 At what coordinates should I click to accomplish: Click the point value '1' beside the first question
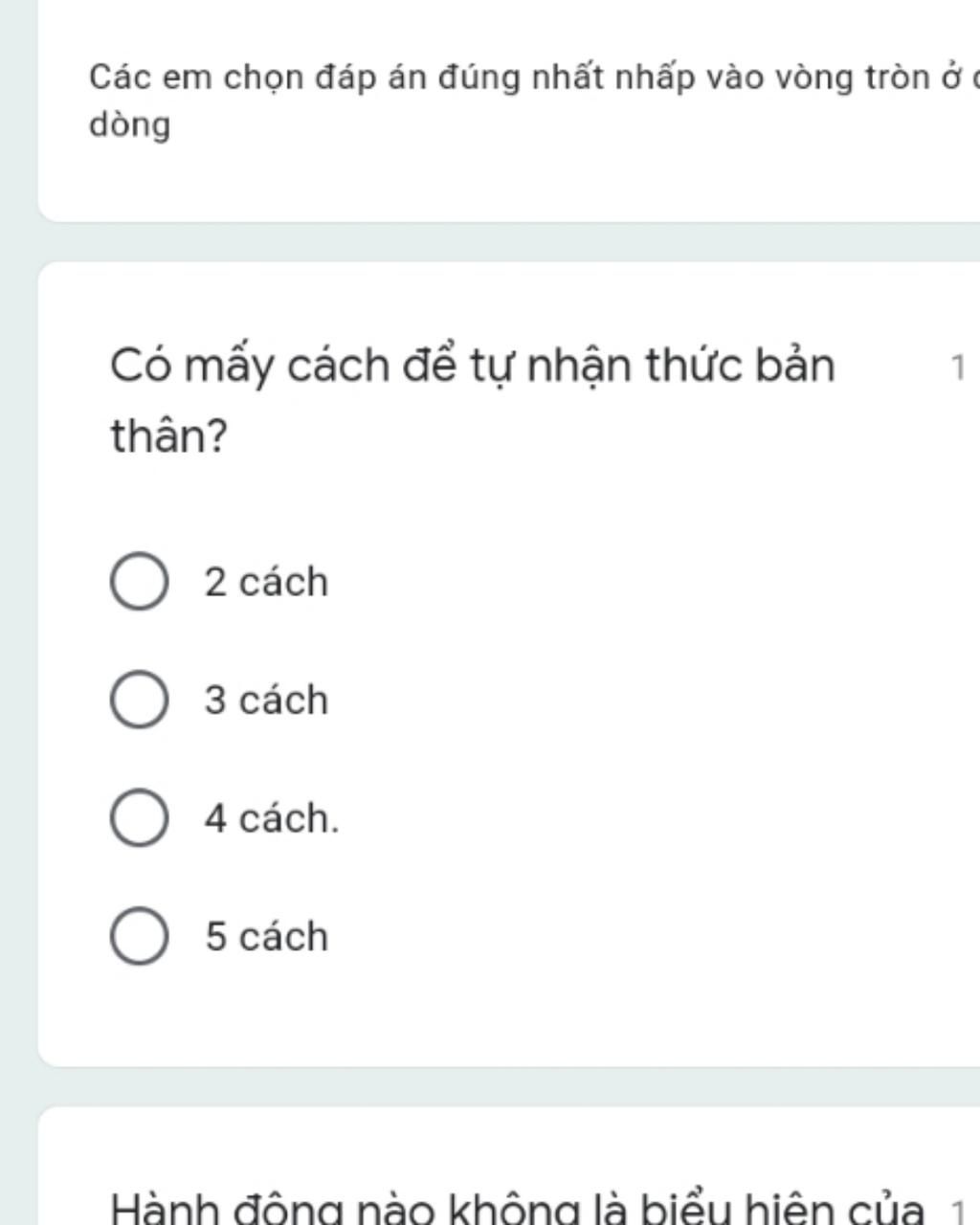pos(958,367)
